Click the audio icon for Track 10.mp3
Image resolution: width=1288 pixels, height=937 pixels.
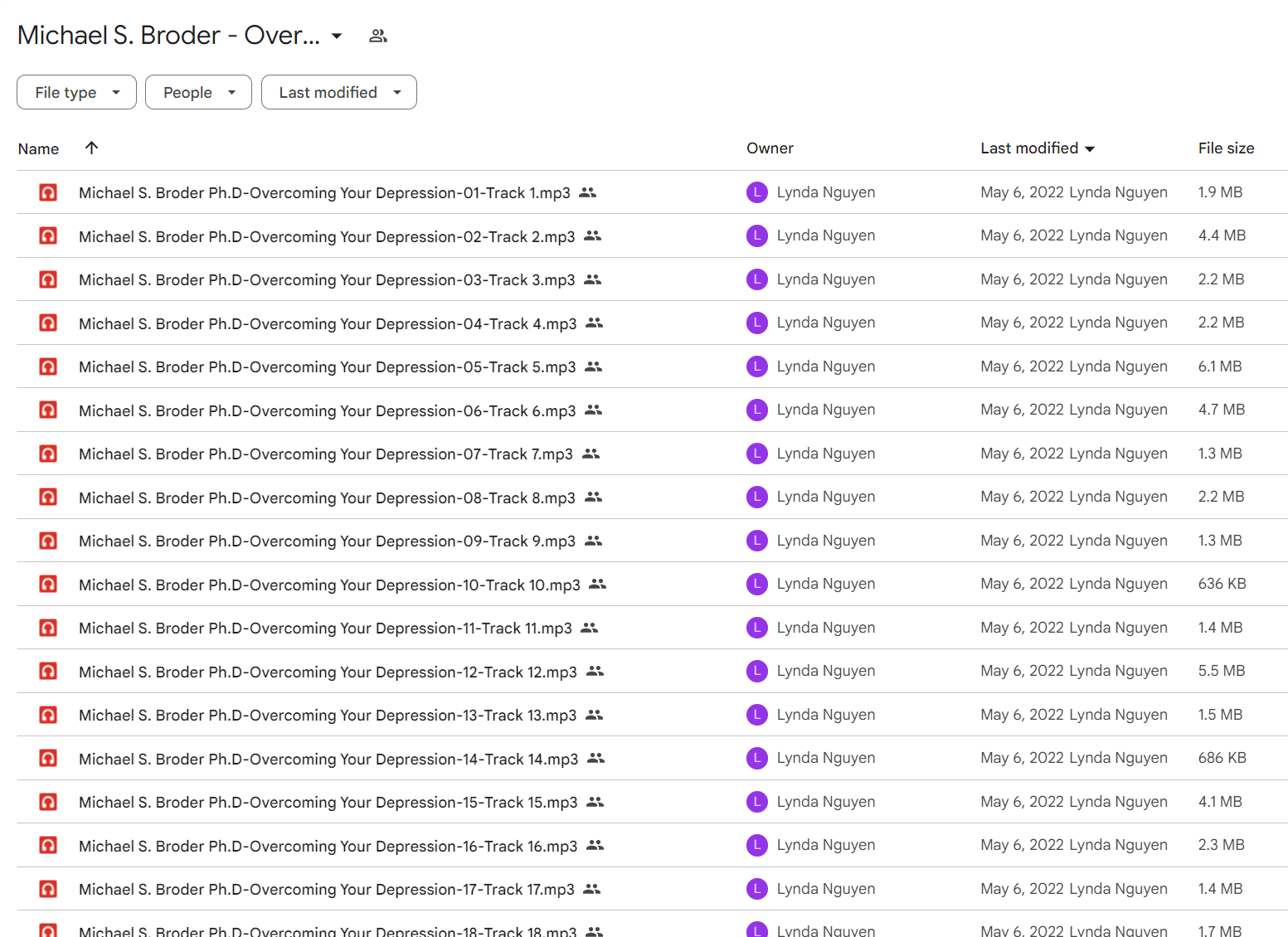click(x=48, y=584)
